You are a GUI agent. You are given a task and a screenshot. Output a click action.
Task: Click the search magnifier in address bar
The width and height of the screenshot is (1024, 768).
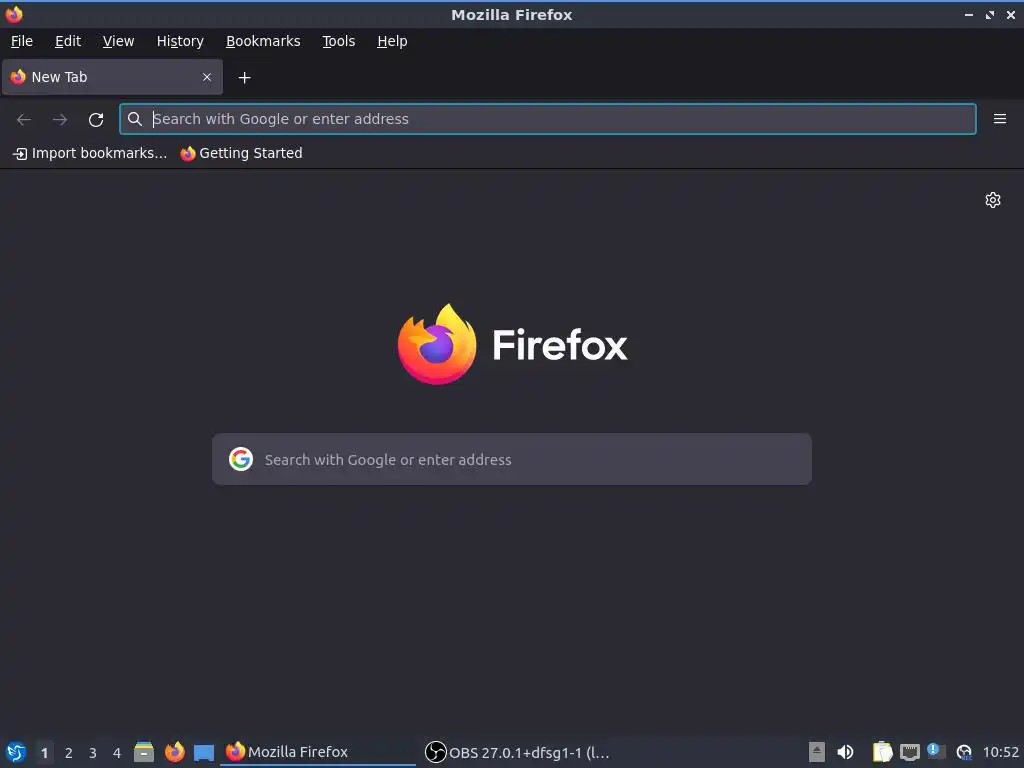pos(135,119)
